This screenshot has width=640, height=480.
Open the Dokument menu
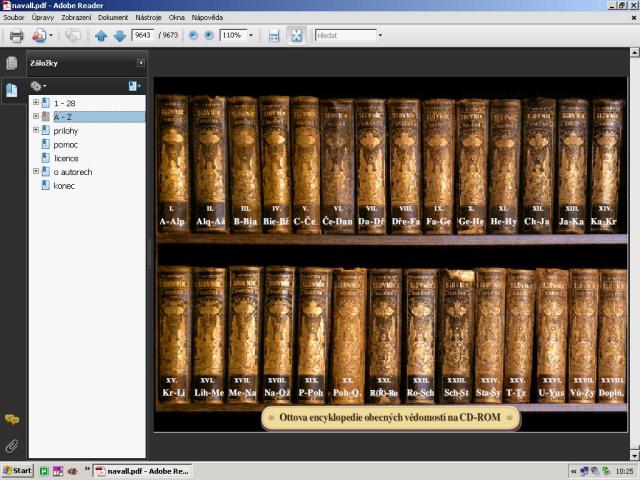[113, 18]
